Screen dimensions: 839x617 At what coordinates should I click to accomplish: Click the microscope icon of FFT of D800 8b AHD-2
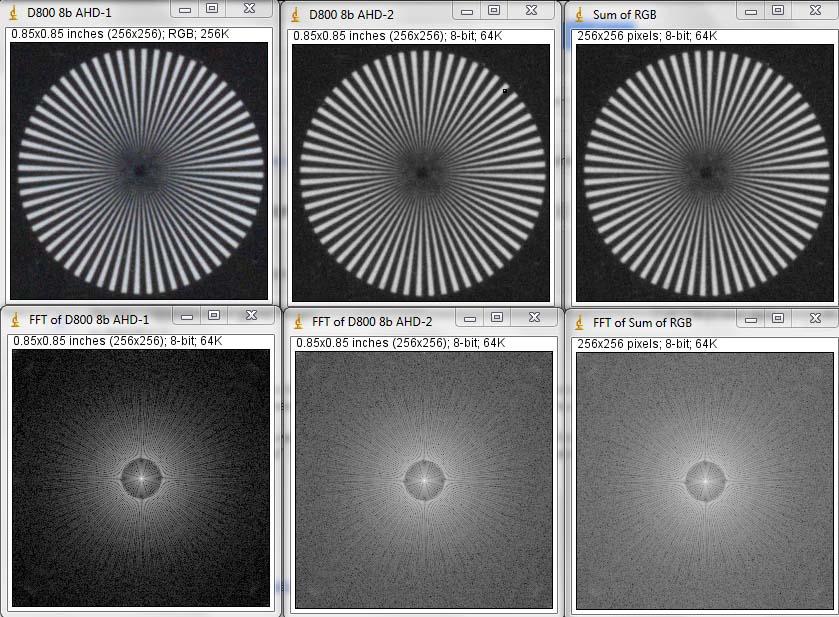coord(298,321)
